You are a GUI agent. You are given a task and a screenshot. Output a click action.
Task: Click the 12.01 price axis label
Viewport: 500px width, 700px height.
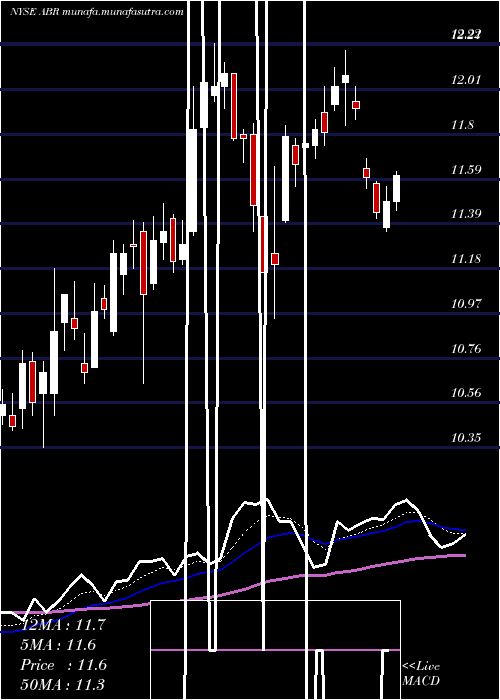[466, 80]
